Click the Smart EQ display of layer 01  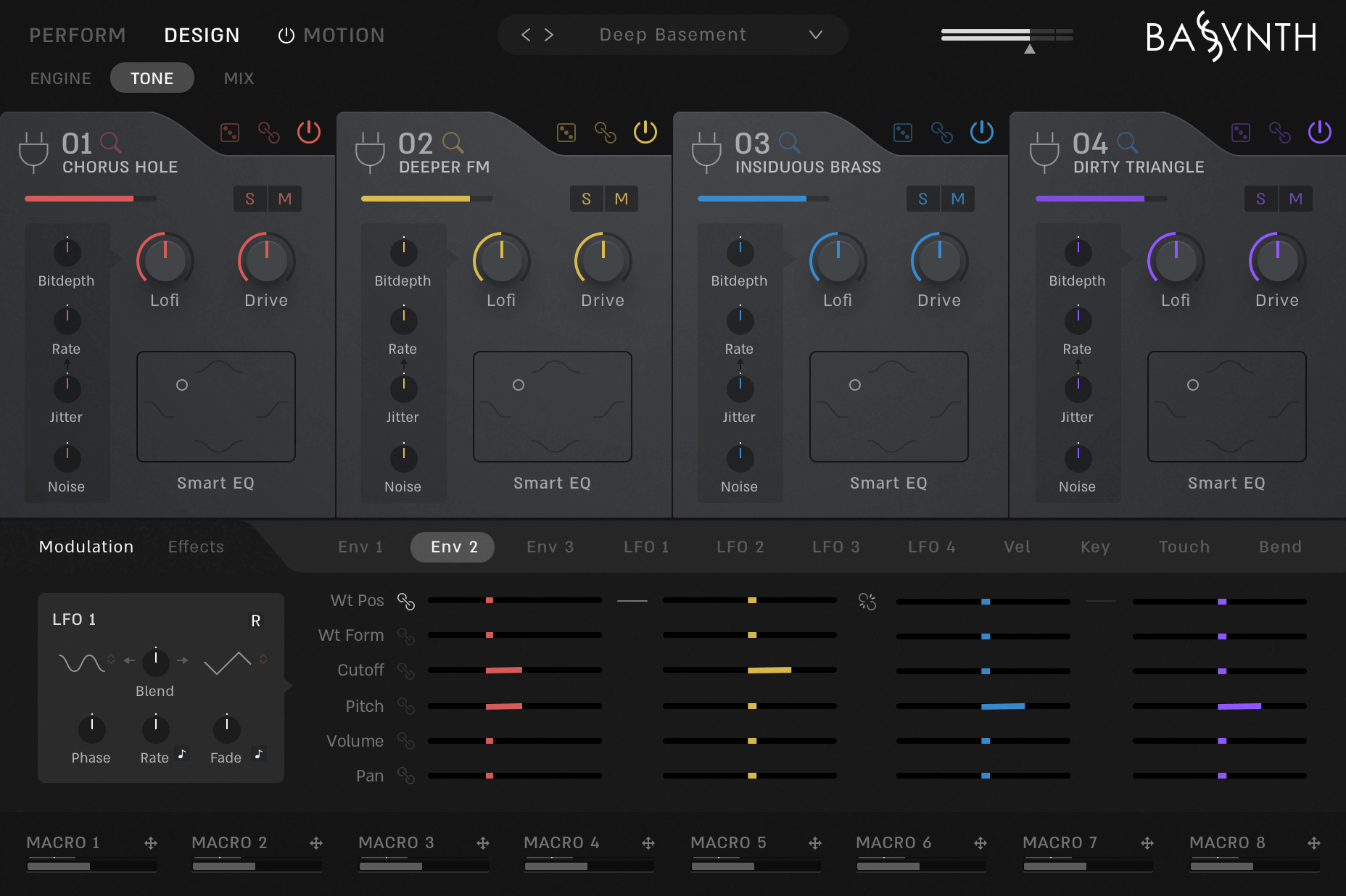(216, 407)
